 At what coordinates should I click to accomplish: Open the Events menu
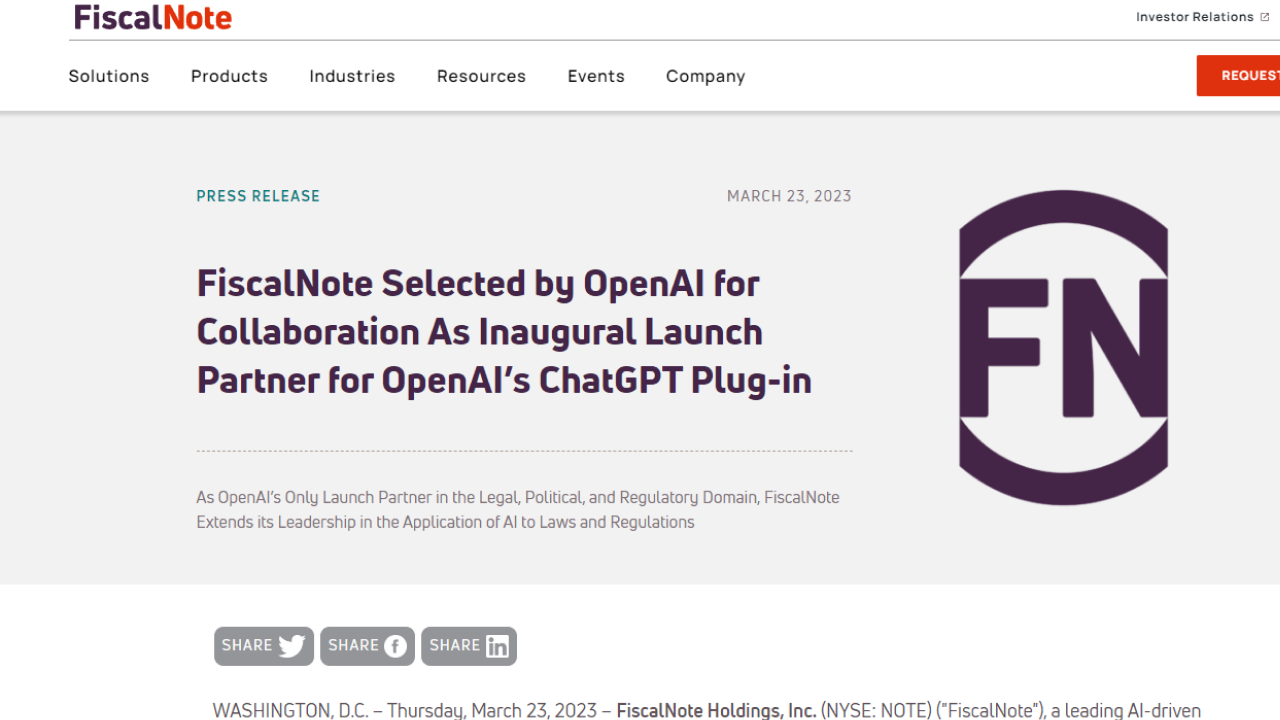click(x=596, y=76)
